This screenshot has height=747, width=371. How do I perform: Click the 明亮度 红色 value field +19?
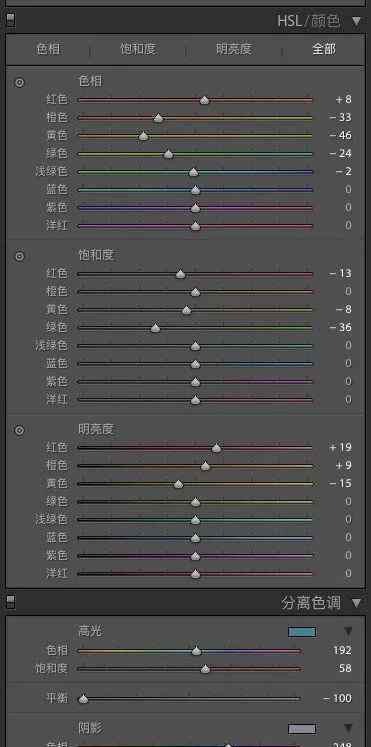tap(341, 447)
